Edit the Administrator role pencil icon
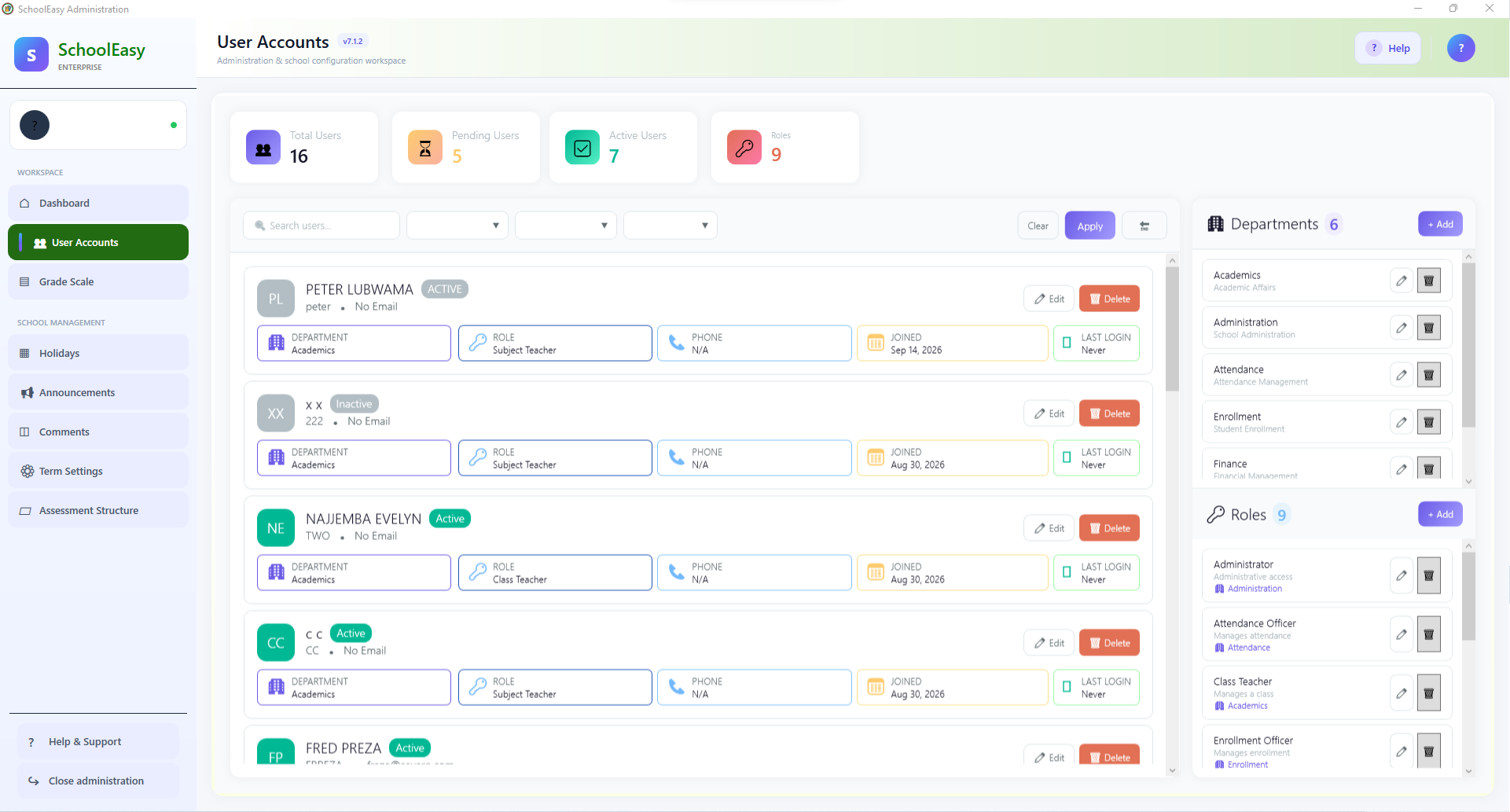Screen dimensions: 1510x812 1402,576
